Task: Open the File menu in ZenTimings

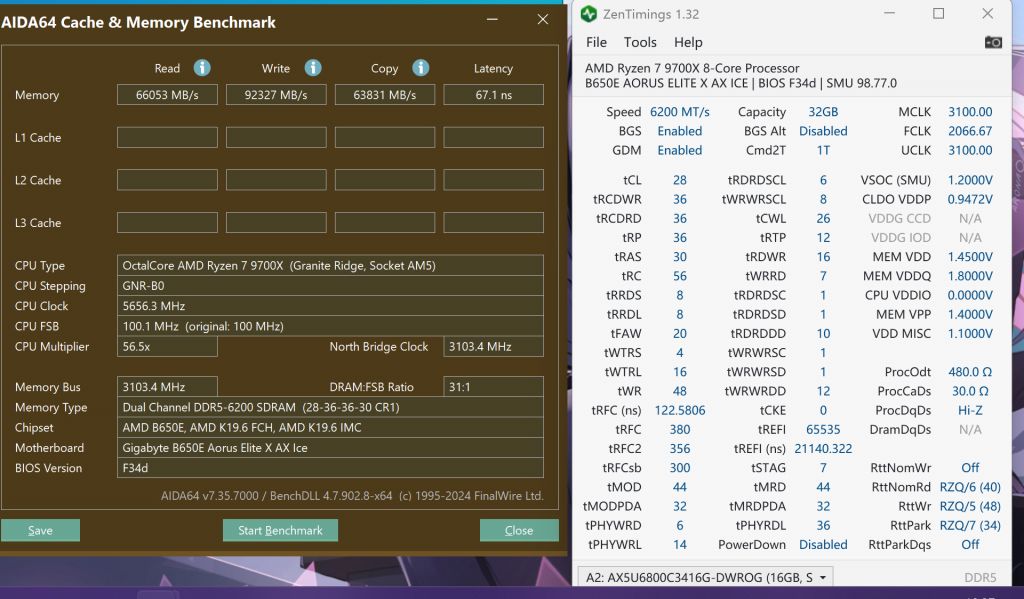Action: pos(596,42)
